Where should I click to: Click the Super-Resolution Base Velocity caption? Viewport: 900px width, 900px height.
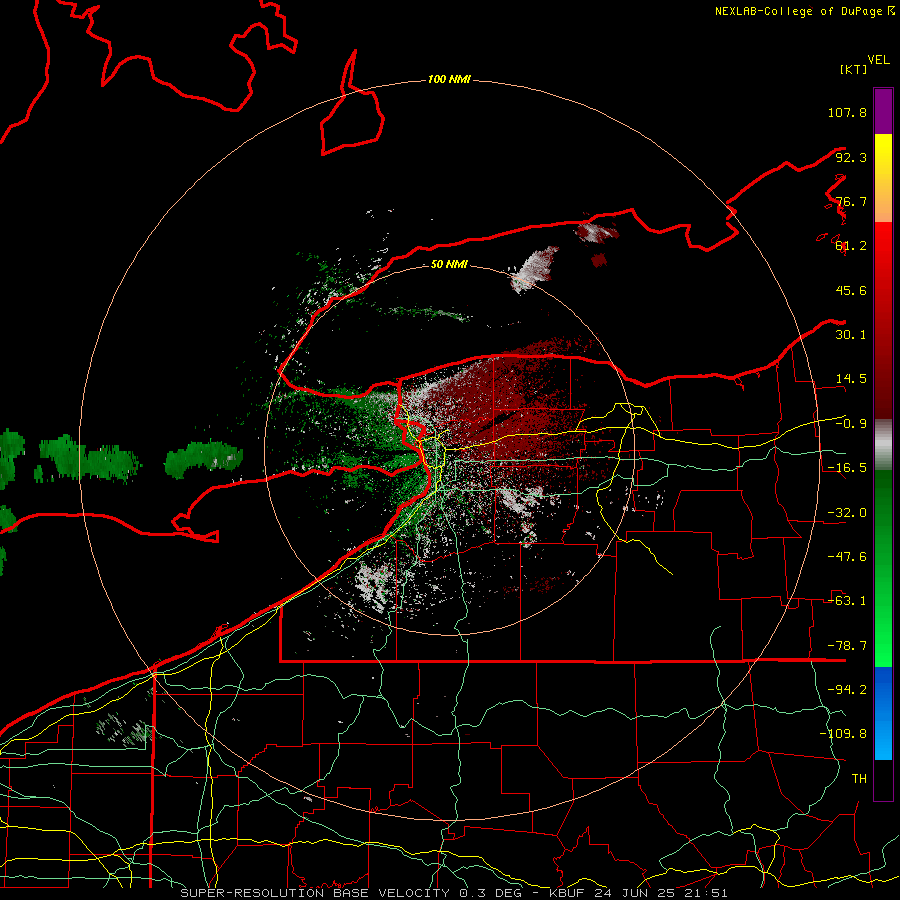[x=454, y=893]
